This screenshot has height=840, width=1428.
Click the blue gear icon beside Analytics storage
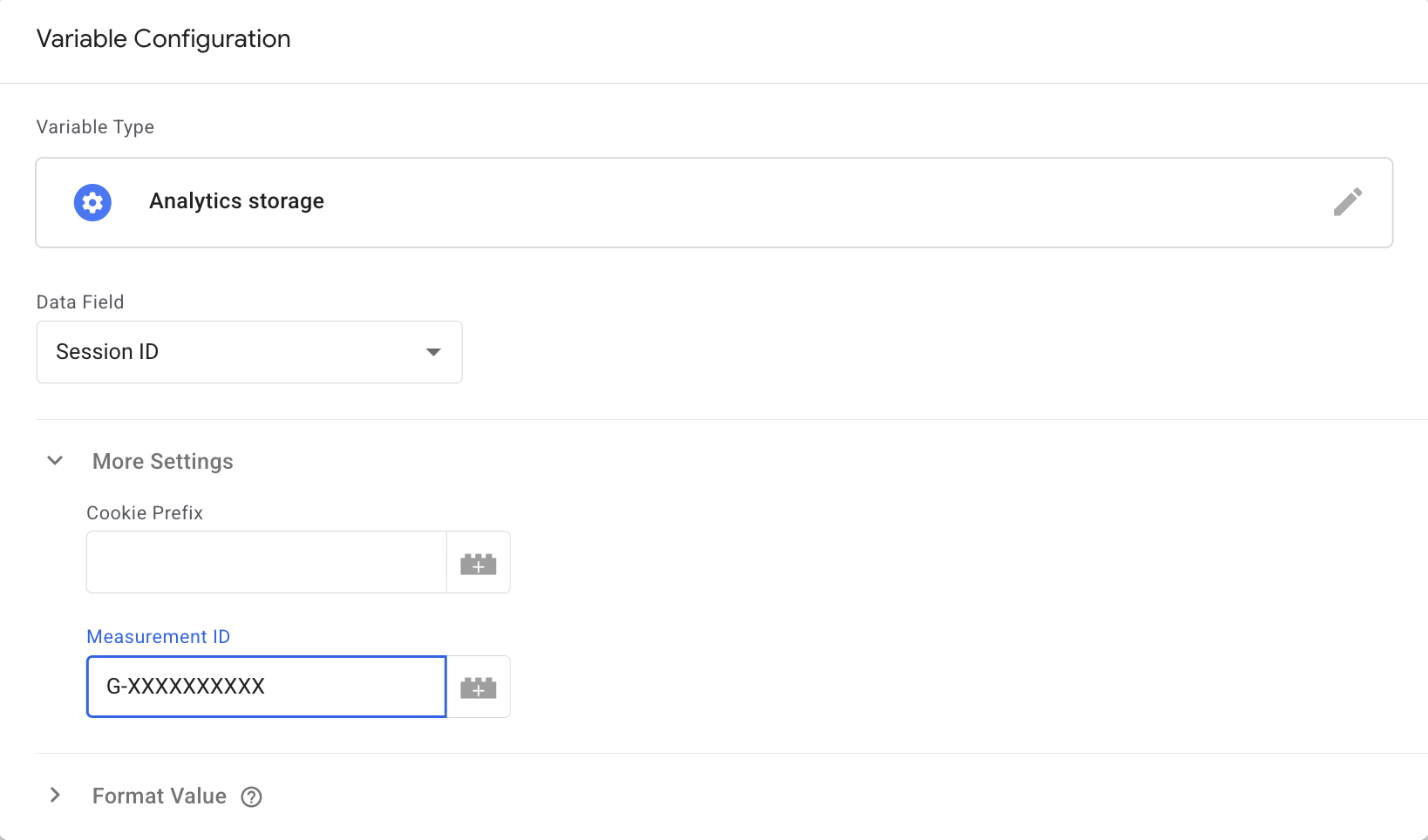(92, 202)
